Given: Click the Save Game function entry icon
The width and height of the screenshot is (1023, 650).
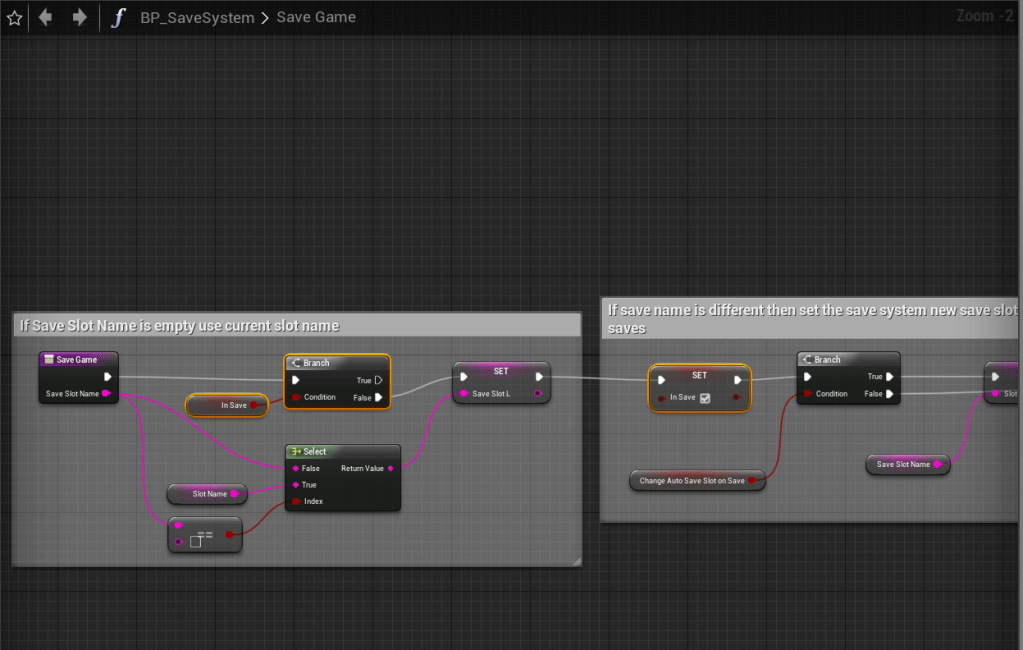Looking at the screenshot, I should [x=48, y=359].
